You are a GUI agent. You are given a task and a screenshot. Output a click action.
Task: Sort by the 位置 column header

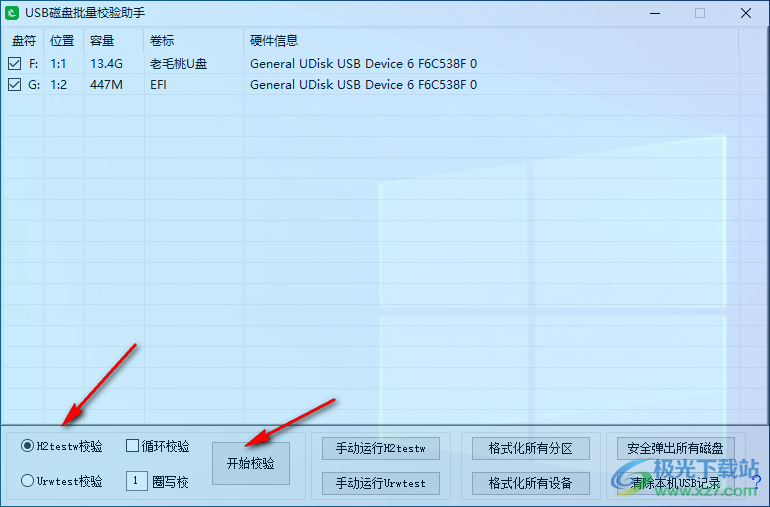pyautogui.click(x=64, y=40)
